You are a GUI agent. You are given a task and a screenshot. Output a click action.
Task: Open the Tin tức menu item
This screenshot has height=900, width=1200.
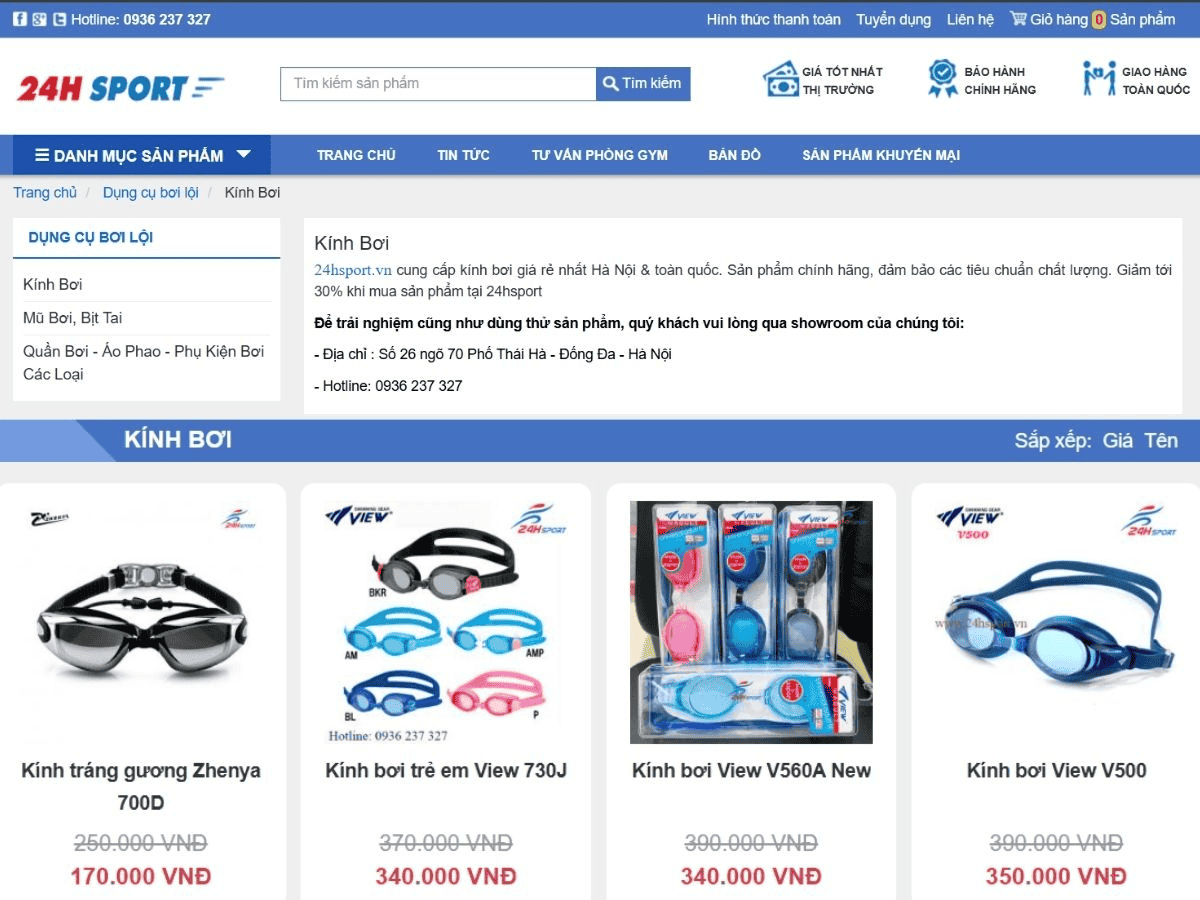point(463,155)
